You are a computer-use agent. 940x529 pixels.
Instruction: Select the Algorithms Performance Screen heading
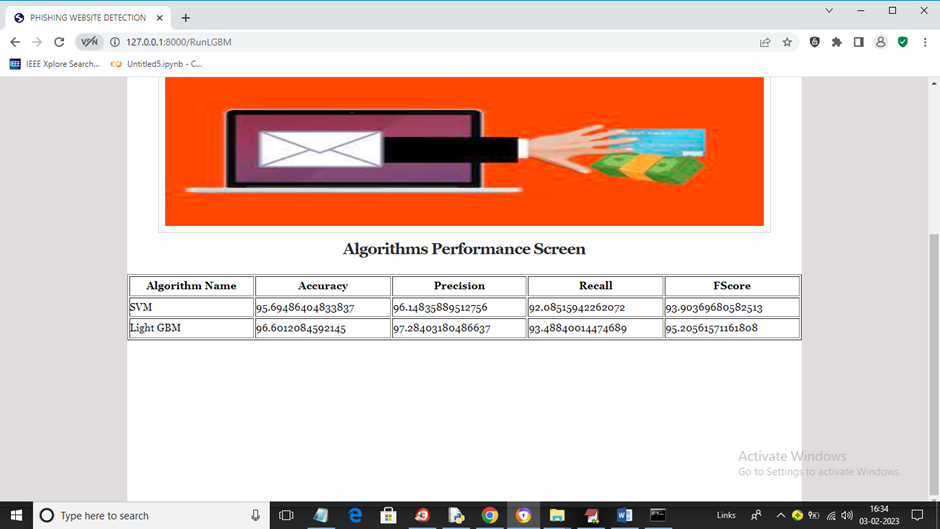pyautogui.click(x=464, y=249)
